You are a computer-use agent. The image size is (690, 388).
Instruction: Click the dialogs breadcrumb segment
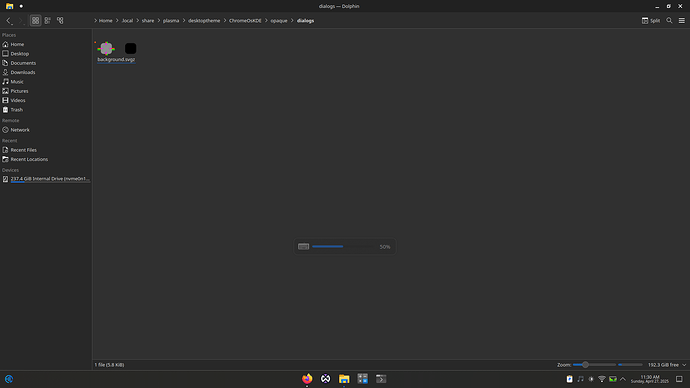(x=305, y=21)
